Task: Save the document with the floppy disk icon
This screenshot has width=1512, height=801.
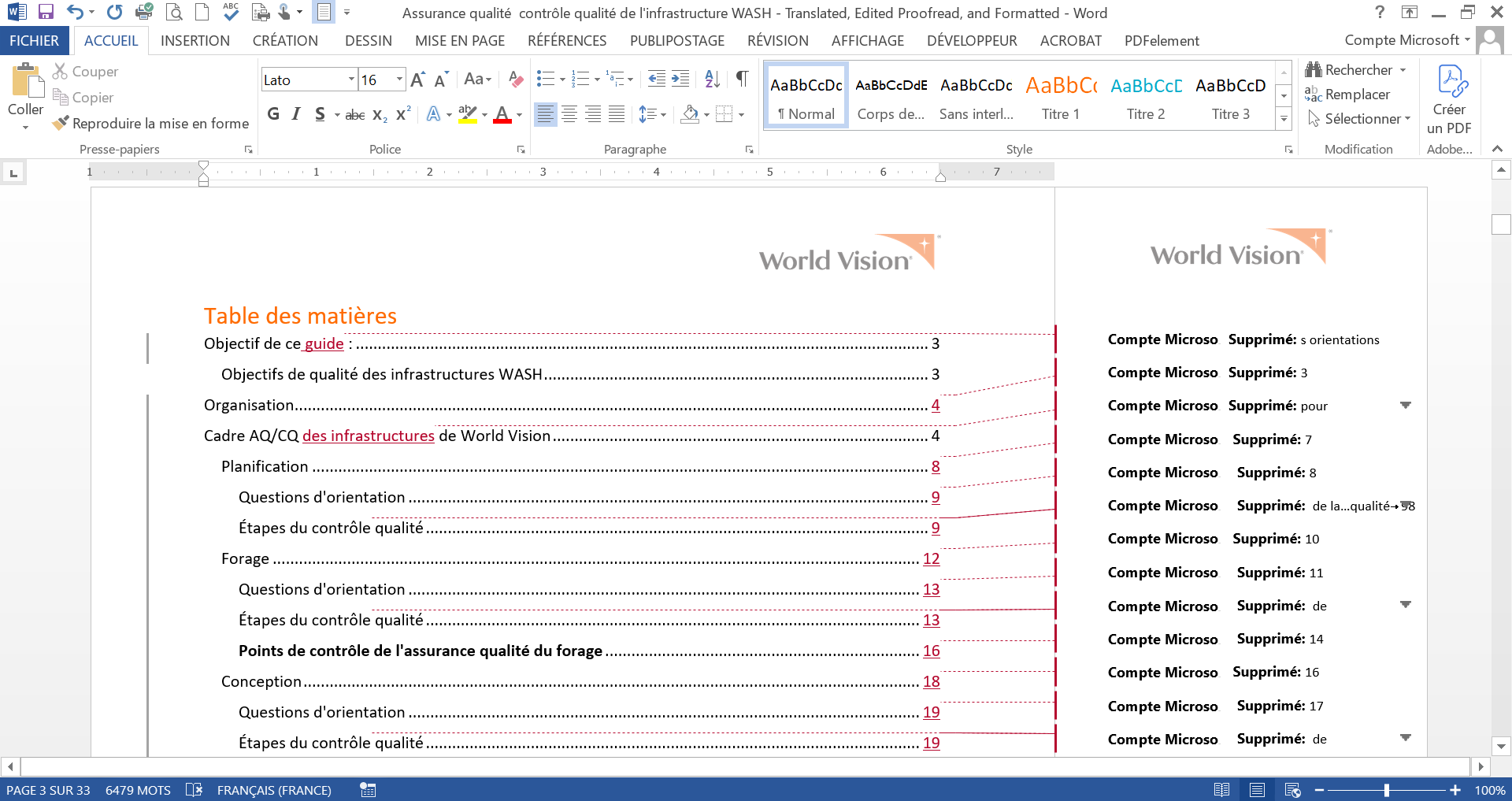Action: coord(46,12)
